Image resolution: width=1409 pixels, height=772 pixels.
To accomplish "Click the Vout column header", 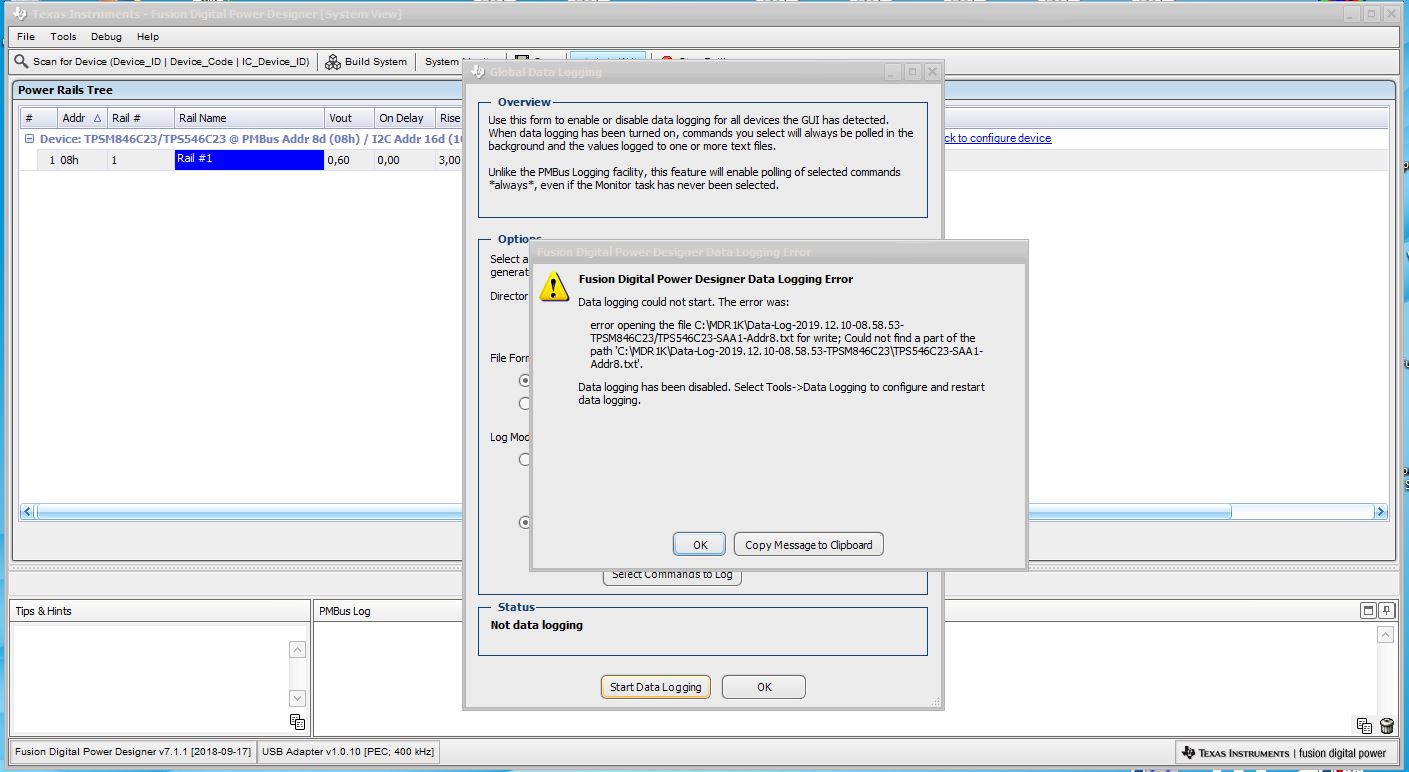I will pos(349,118).
